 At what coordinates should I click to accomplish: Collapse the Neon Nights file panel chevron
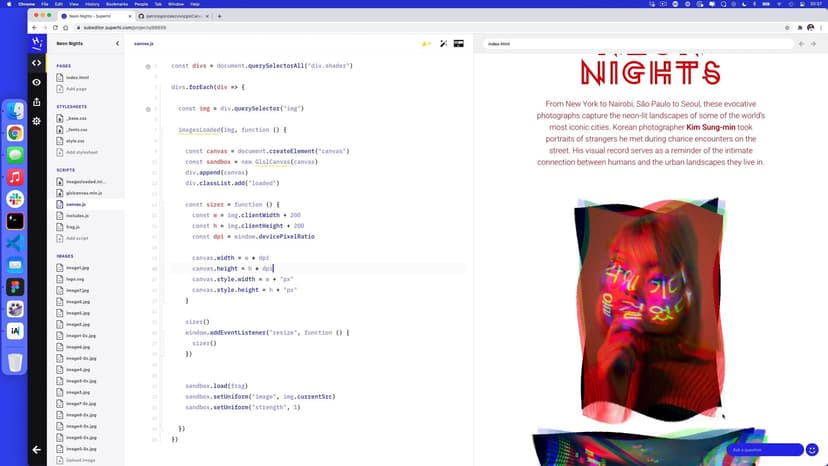(x=117, y=44)
